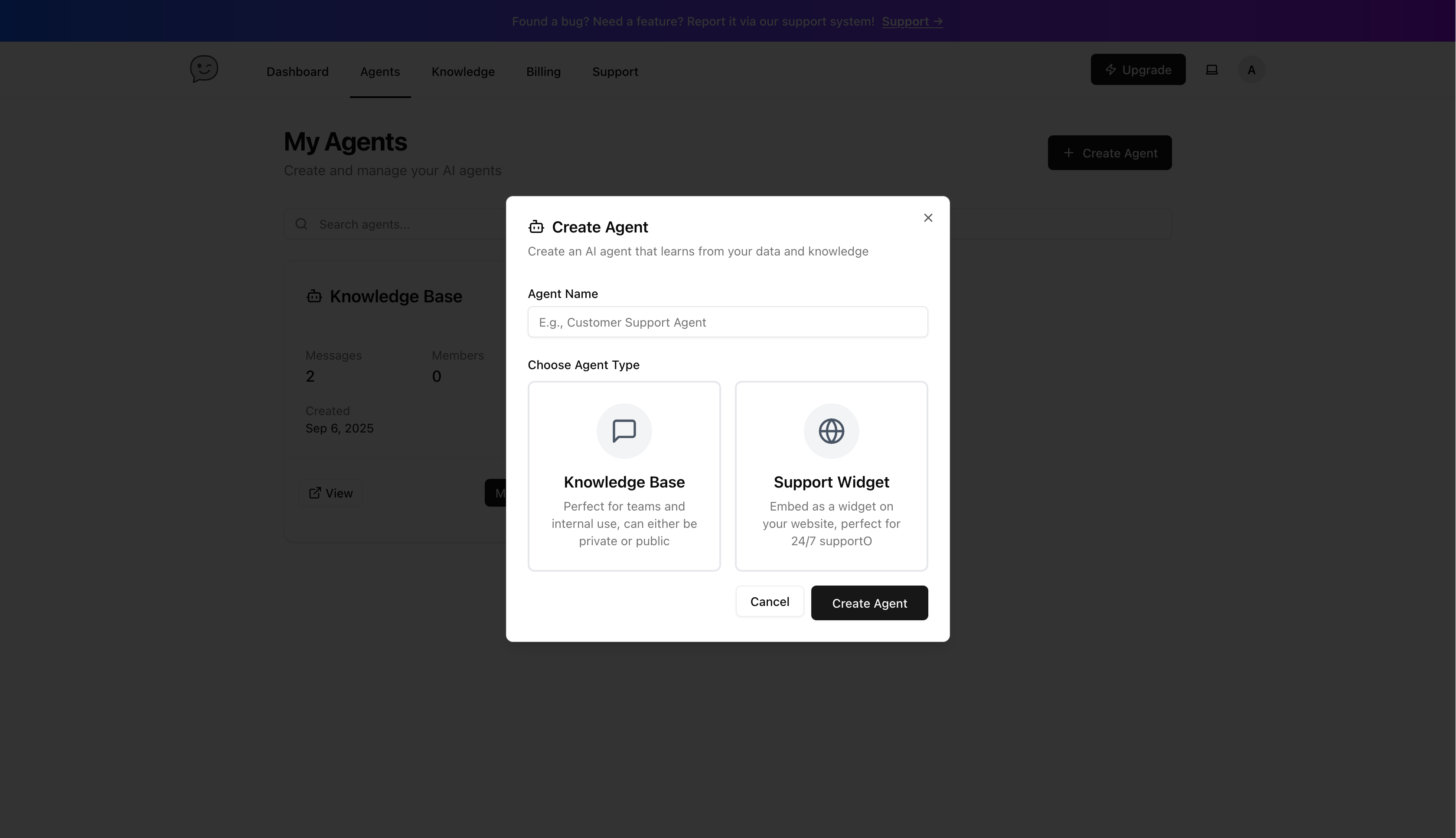This screenshot has width=1456, height=838.
Task: Click Cancel in the dialog
Action: 770,601
